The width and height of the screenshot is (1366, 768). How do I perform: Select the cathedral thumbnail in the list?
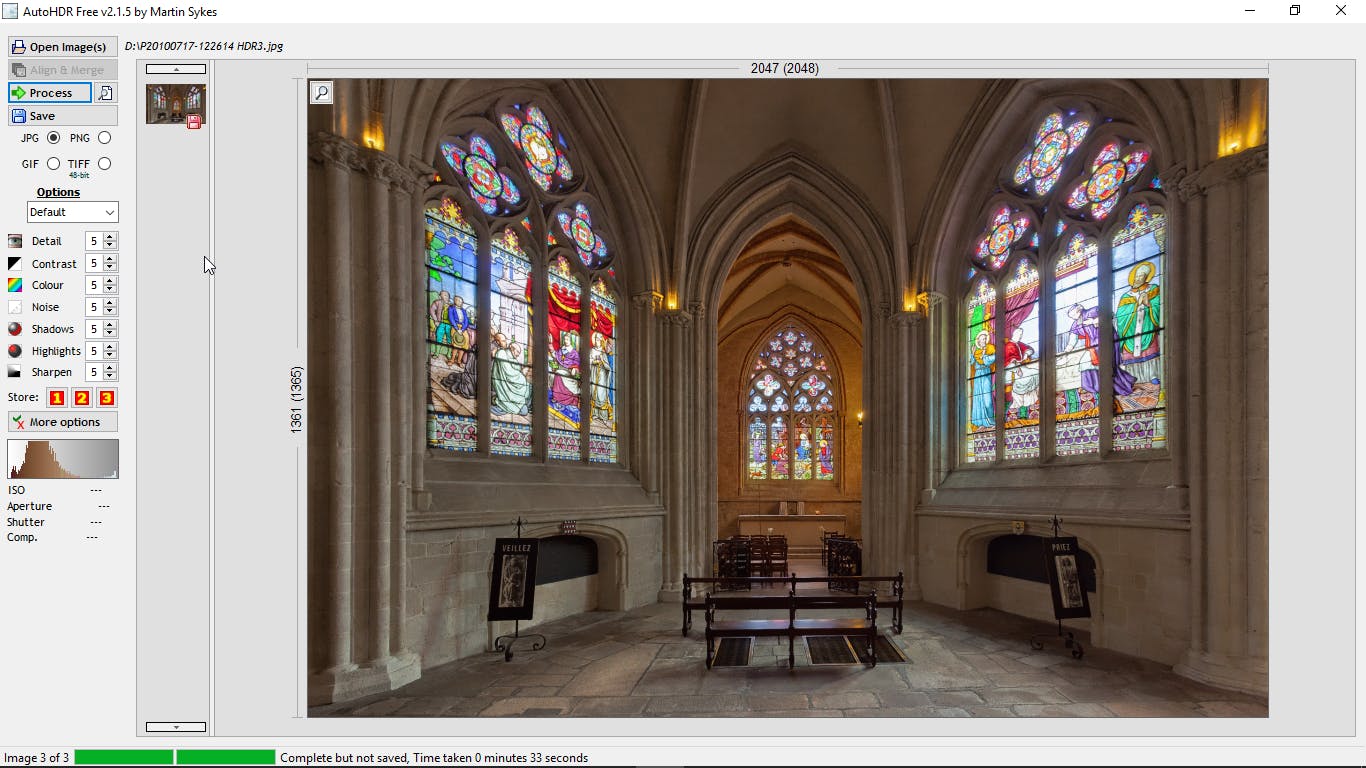coord(176,104)
